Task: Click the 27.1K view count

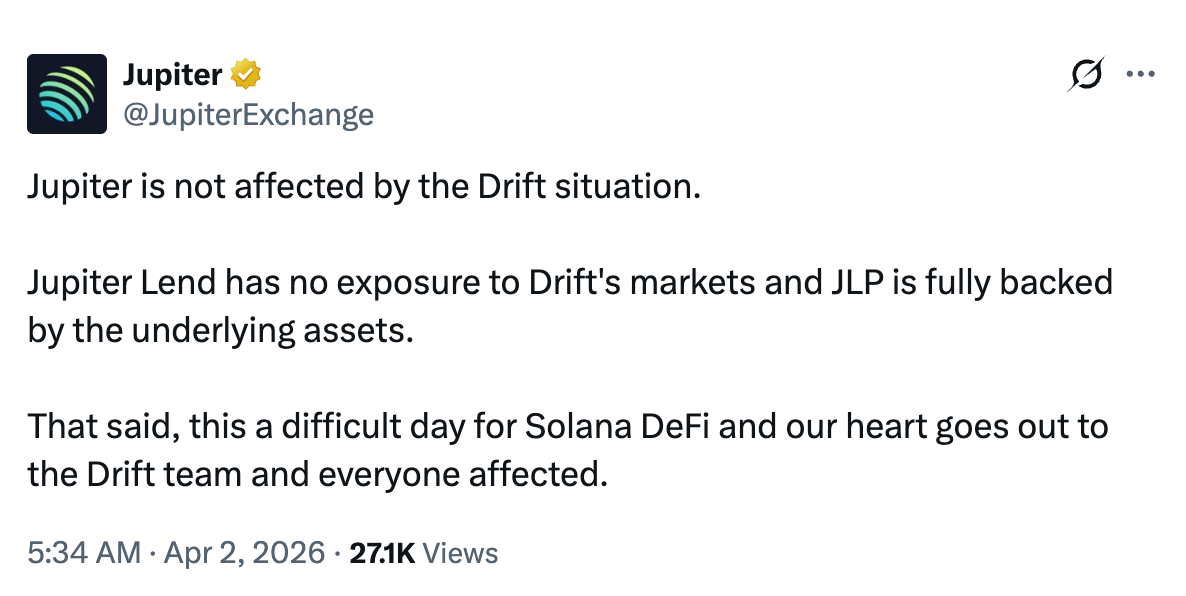Action: tap(381, 552)
